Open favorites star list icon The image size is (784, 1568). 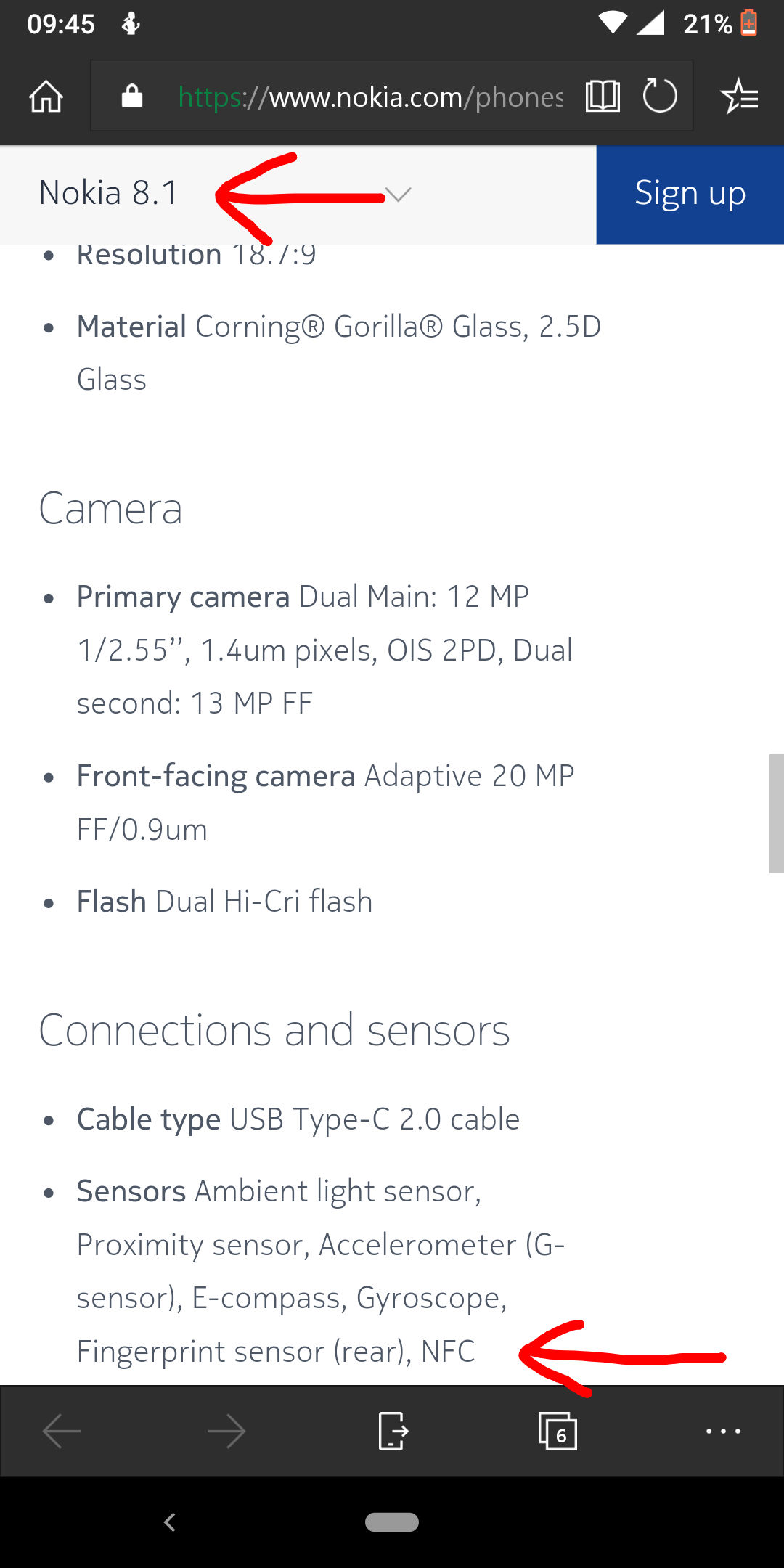[739, 96]
